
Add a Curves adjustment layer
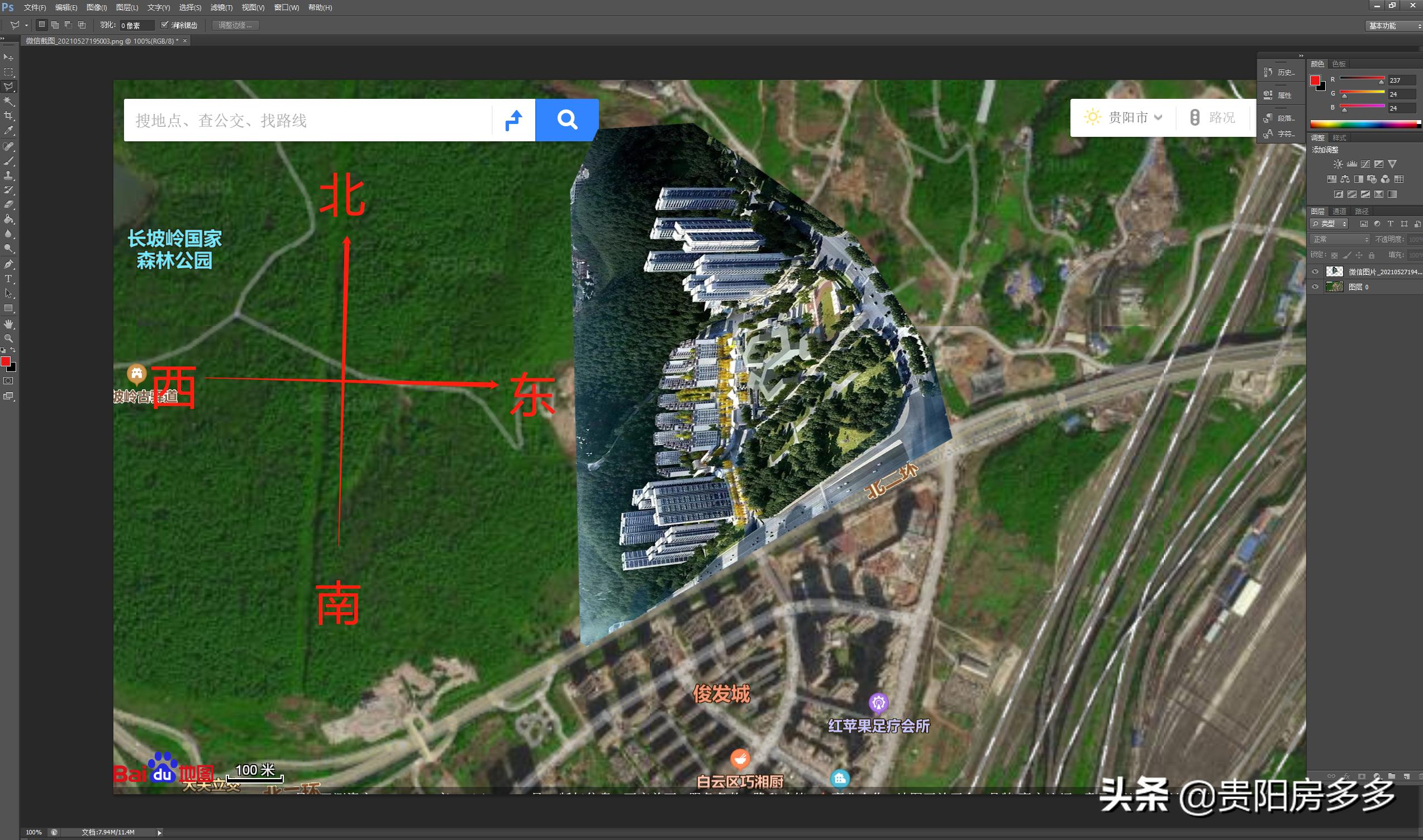click(1365, 164)
